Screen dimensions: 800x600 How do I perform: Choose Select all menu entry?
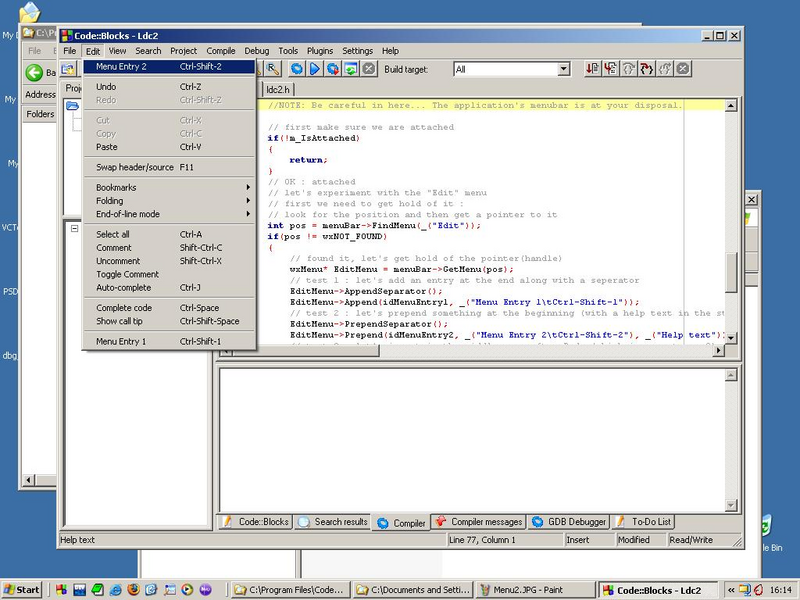(168, 234)
